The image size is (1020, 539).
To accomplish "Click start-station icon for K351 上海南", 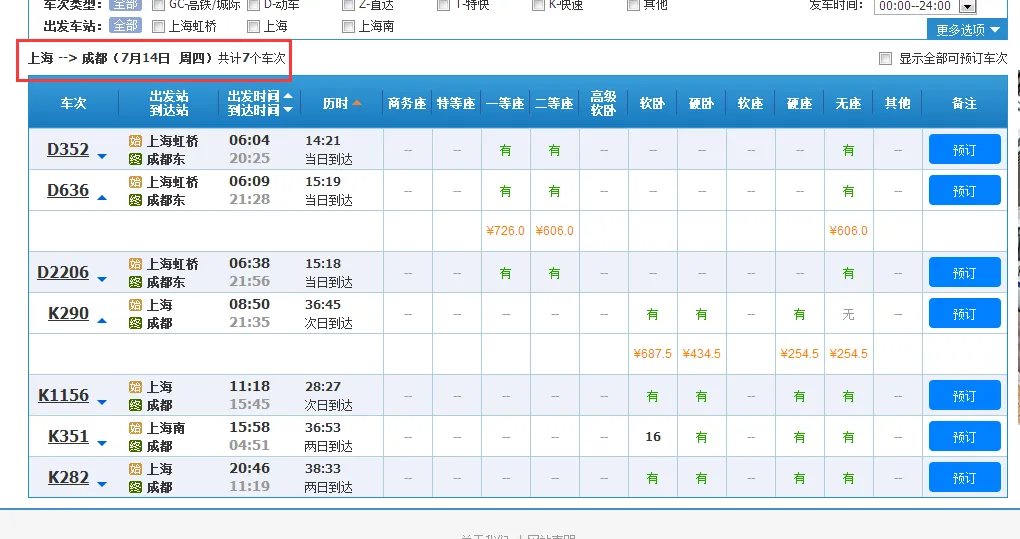I will coord(135,428).
